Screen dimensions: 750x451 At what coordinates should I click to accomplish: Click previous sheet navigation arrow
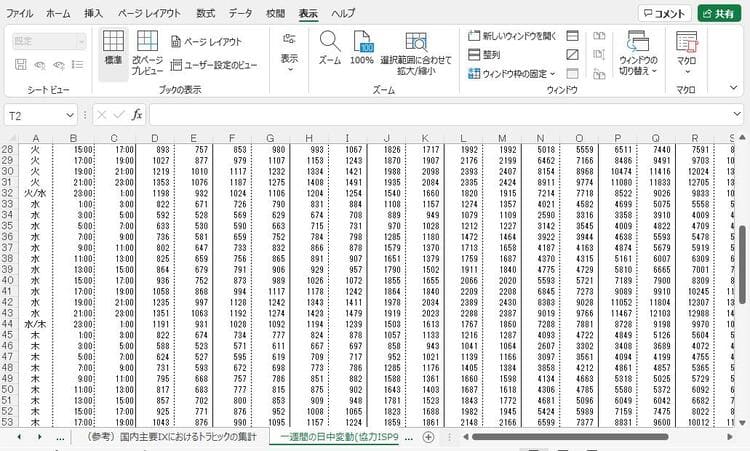(x=19, y=437)
